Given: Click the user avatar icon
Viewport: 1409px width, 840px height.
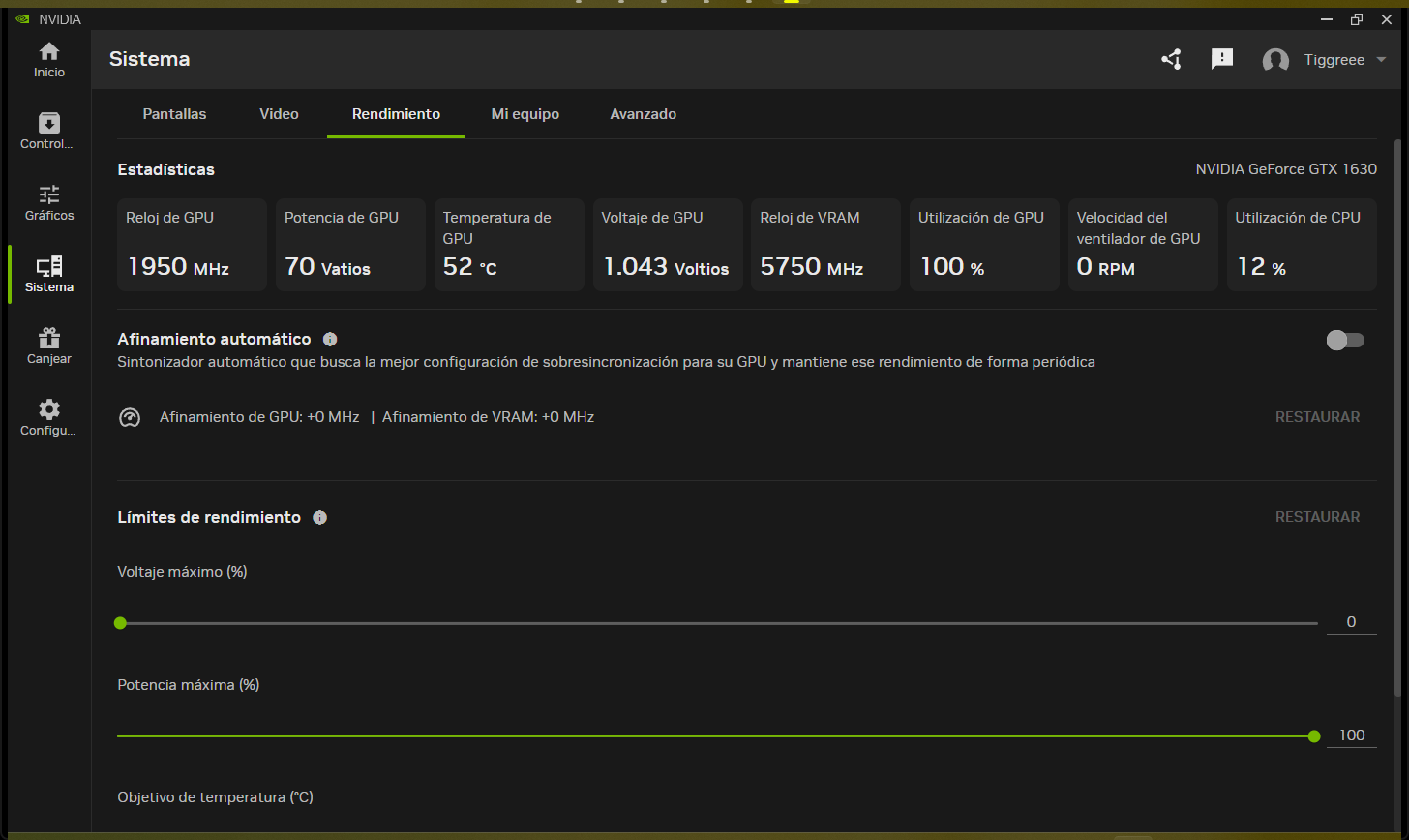Looking at the screenshot, I should pyautogui.click(x=1275, y=60).
